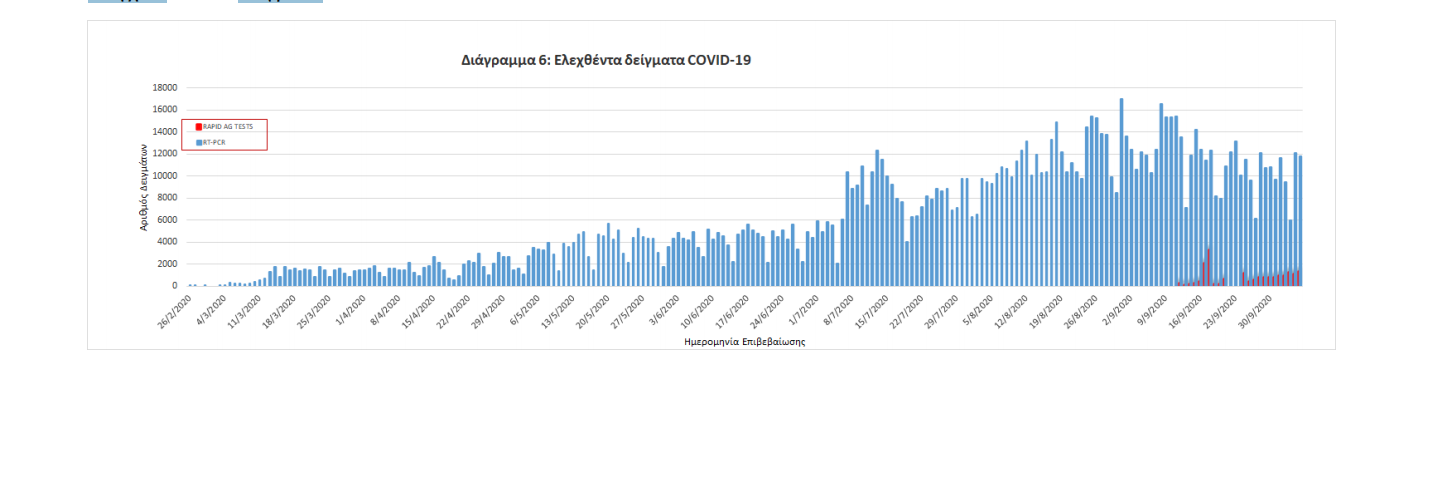Select the 1/4/2020 x-axis date label
The width and height of the screenshot is (1430, 478).
[353, 306]
